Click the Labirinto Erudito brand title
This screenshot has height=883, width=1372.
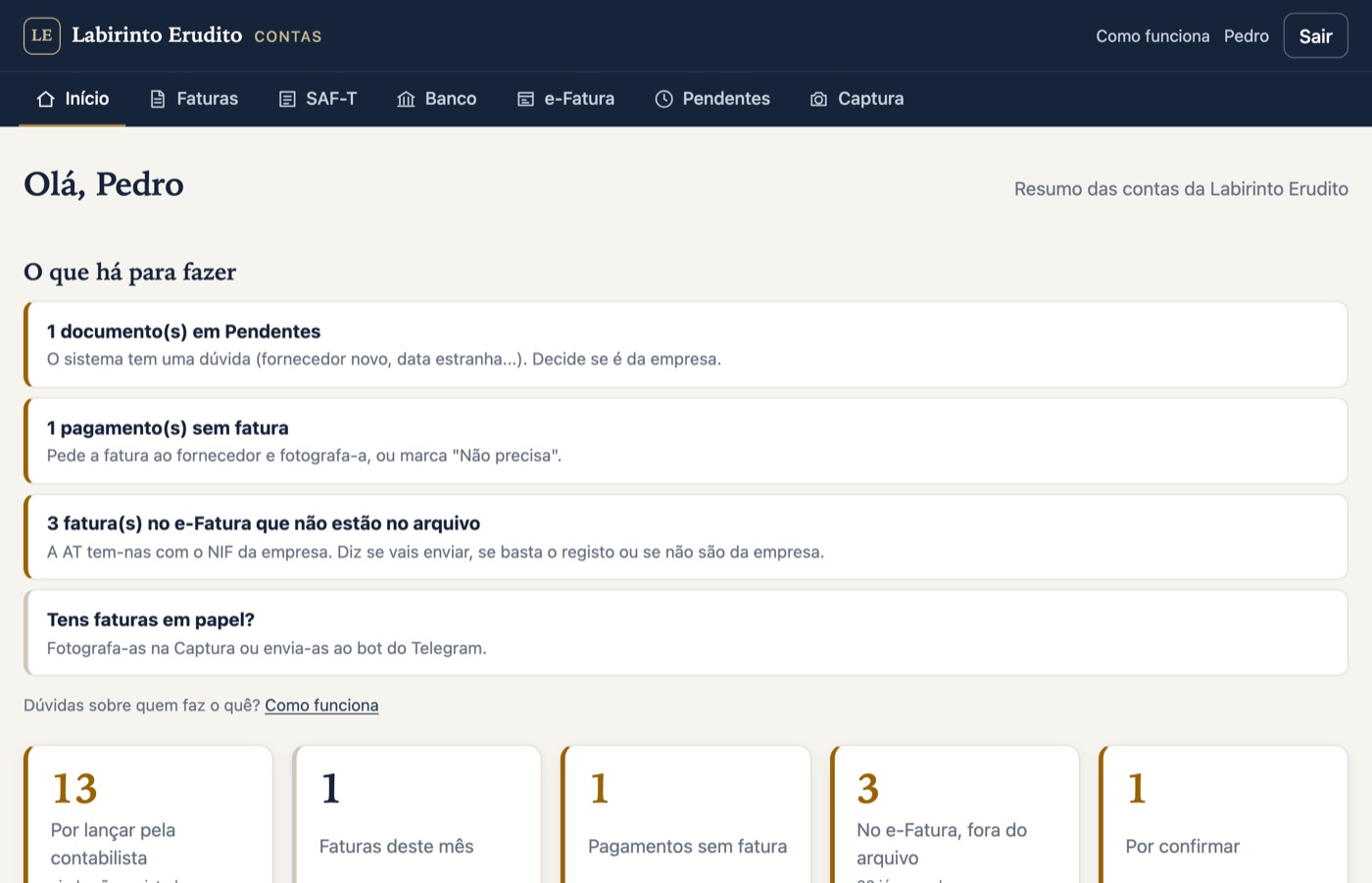(157, 35)
